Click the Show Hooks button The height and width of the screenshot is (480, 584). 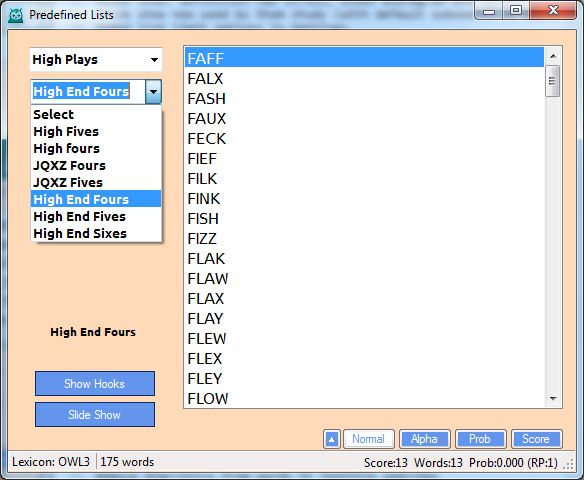[x=95, y=384]
